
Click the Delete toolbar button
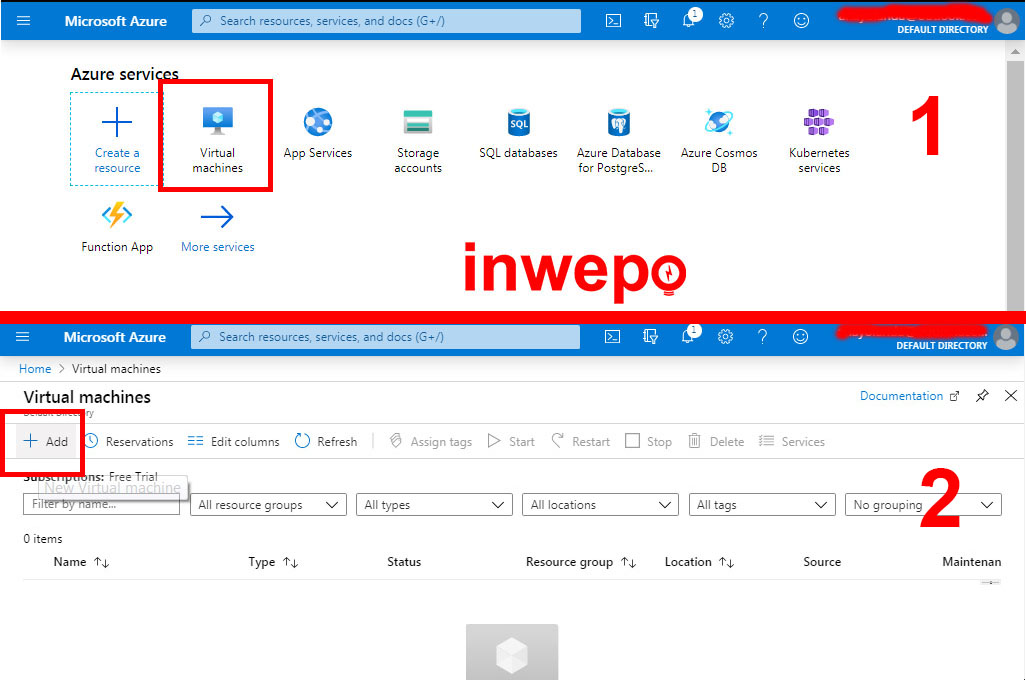716,442
